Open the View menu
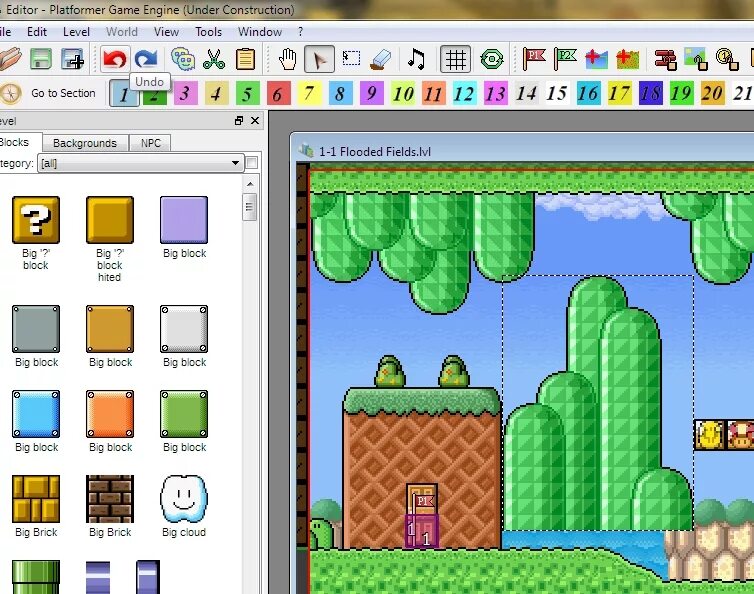Image resolution: width=754 pixels, height=594 pixels. (x=166, y=32)
